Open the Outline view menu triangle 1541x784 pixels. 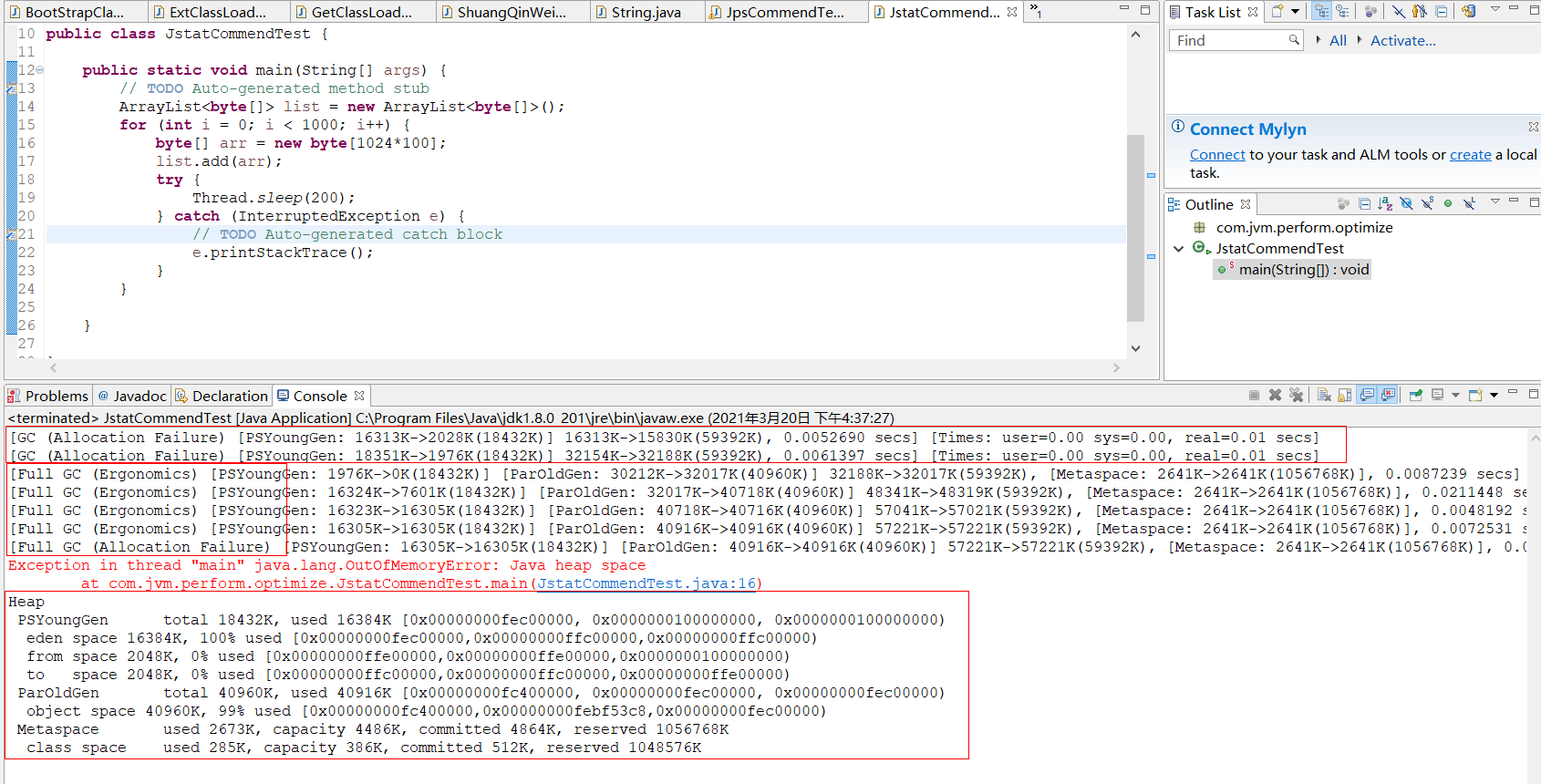tap(1495, 201)
